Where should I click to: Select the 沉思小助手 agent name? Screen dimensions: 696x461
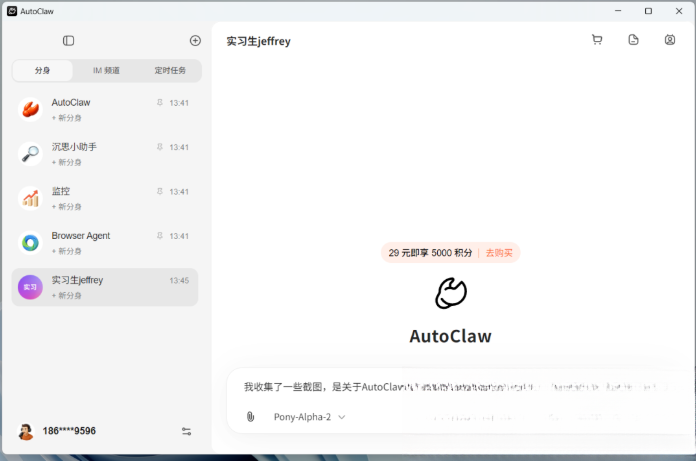pyautogui.click(x=74, y=147)
